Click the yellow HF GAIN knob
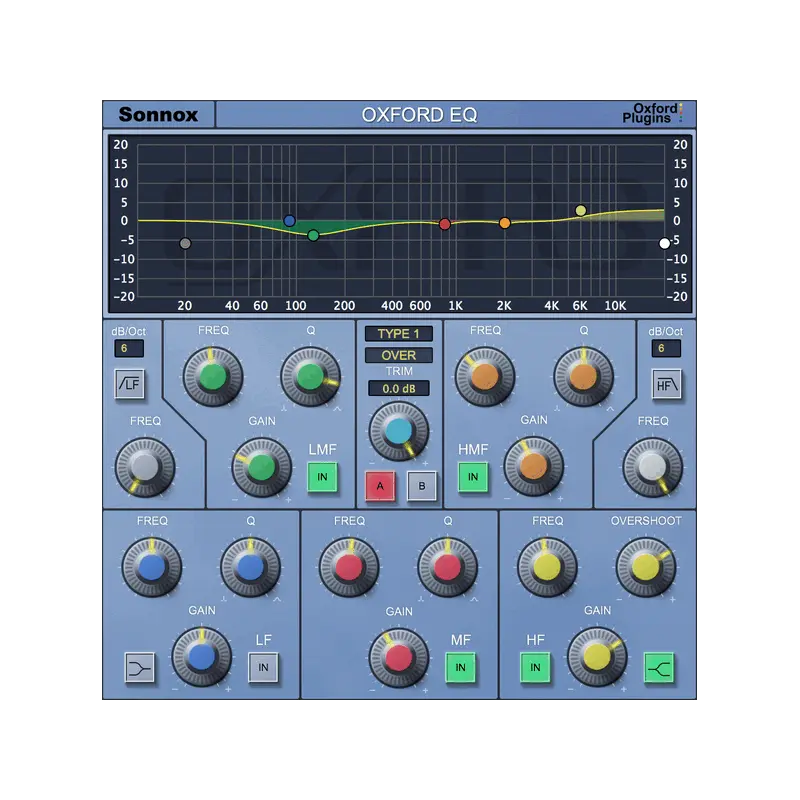The width and height of the screenshot is (800, 800). tap(597, 658)
